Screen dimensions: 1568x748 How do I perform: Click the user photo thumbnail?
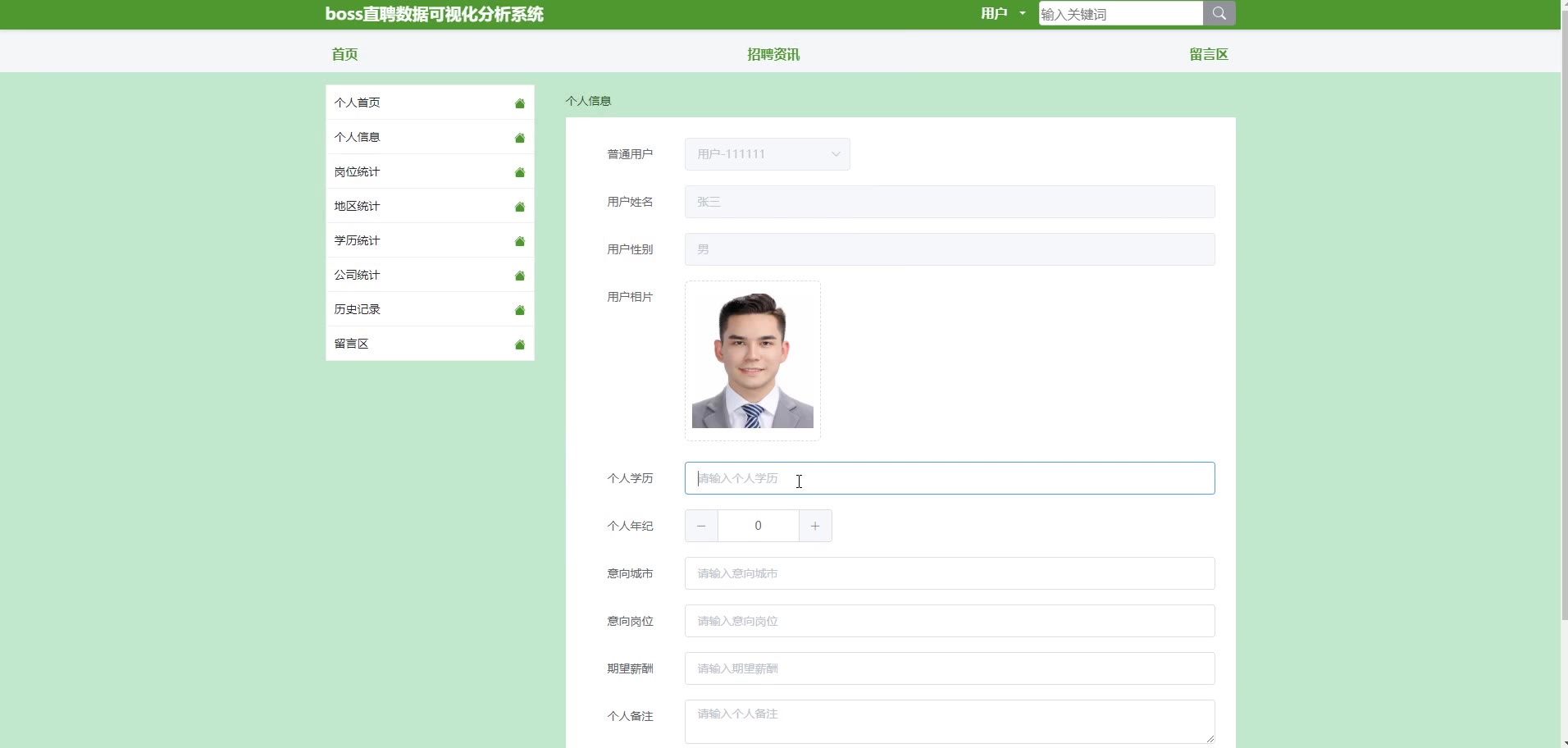coord(752,361)
